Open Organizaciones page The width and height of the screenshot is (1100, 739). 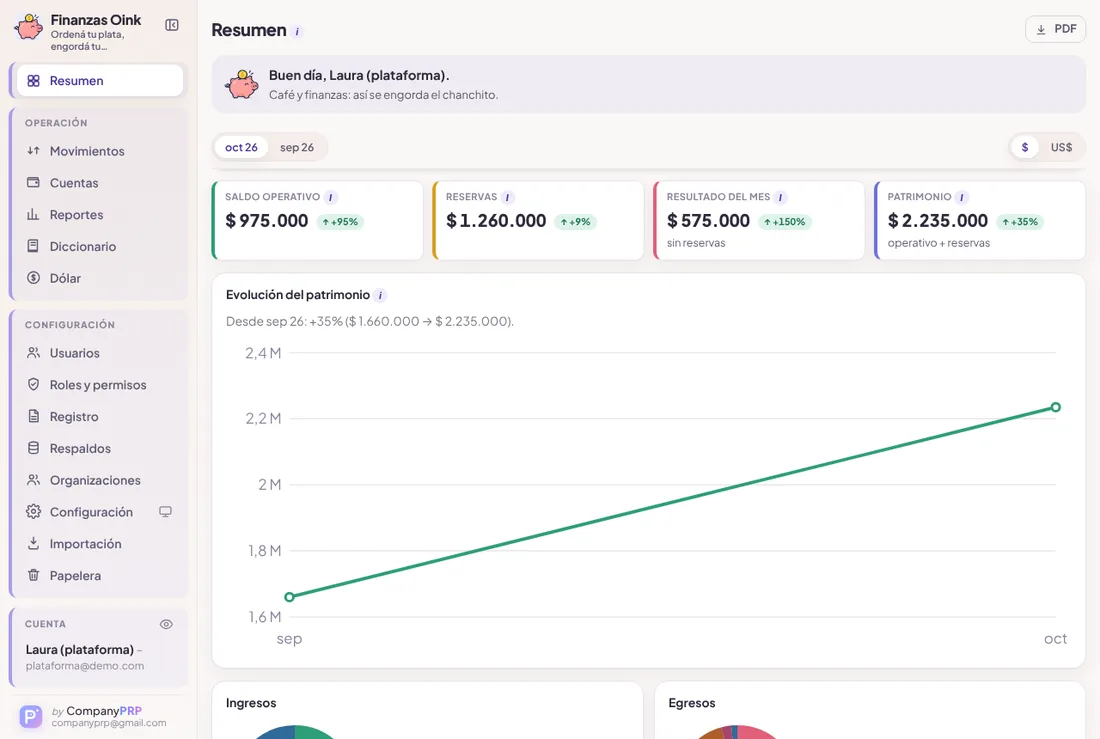click(100, 480)
